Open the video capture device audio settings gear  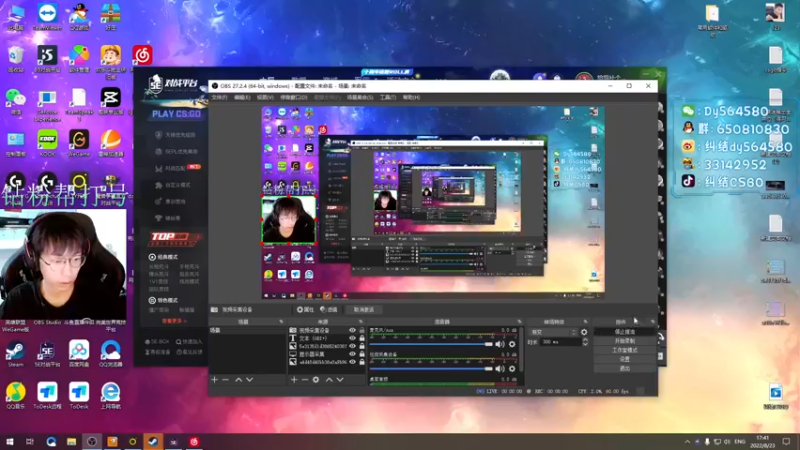(x=512, y=368)
